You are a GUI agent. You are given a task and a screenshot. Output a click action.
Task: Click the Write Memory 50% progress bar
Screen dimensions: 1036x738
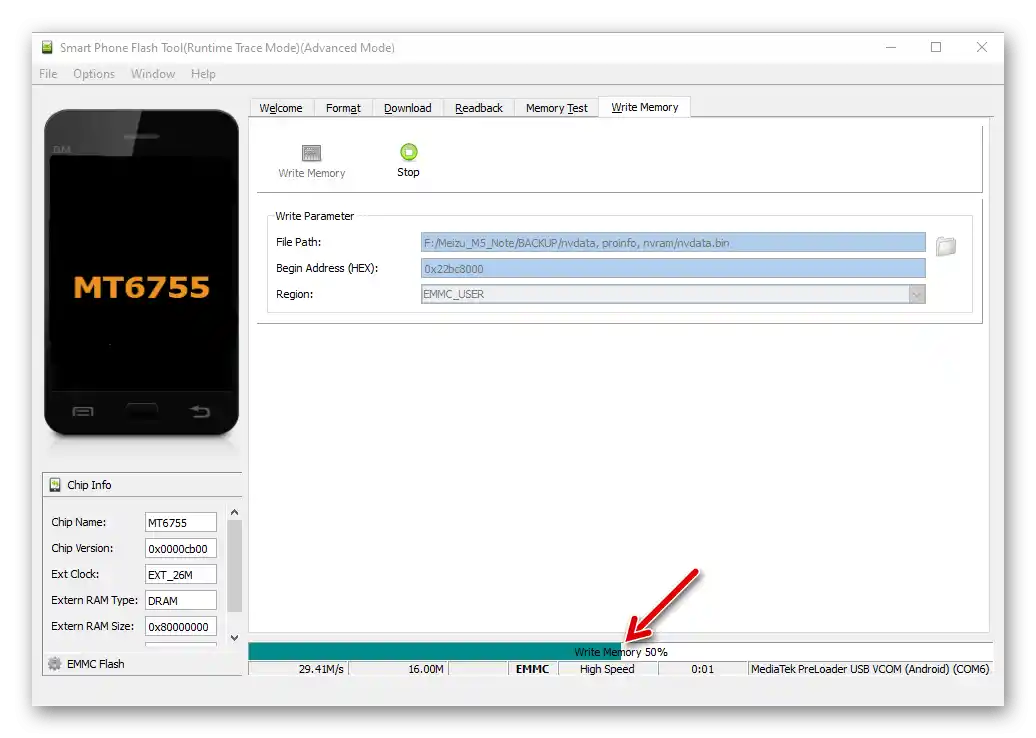[620, 651]
